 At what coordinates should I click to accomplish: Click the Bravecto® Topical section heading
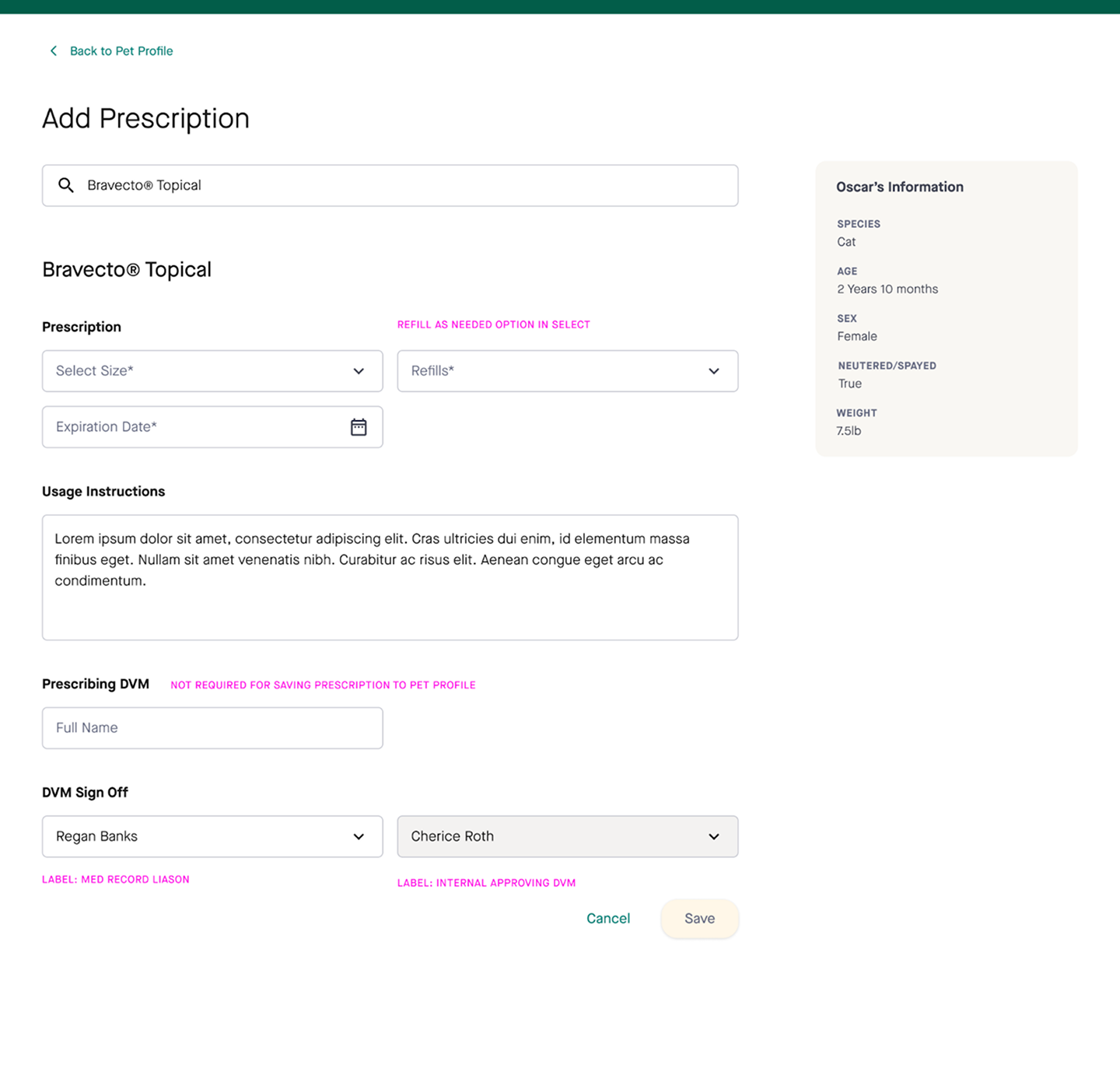tap(127, 269)
